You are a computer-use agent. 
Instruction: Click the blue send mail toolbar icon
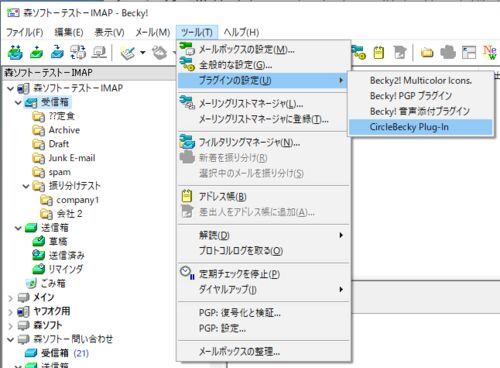pos(57,52)
